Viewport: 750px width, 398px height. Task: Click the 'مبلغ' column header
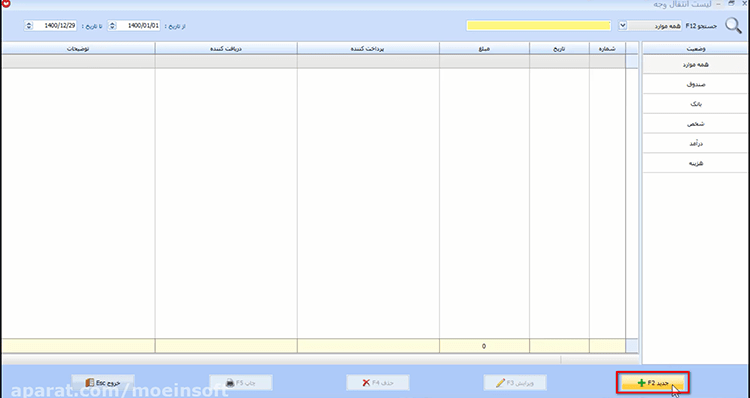pos(484,48)
